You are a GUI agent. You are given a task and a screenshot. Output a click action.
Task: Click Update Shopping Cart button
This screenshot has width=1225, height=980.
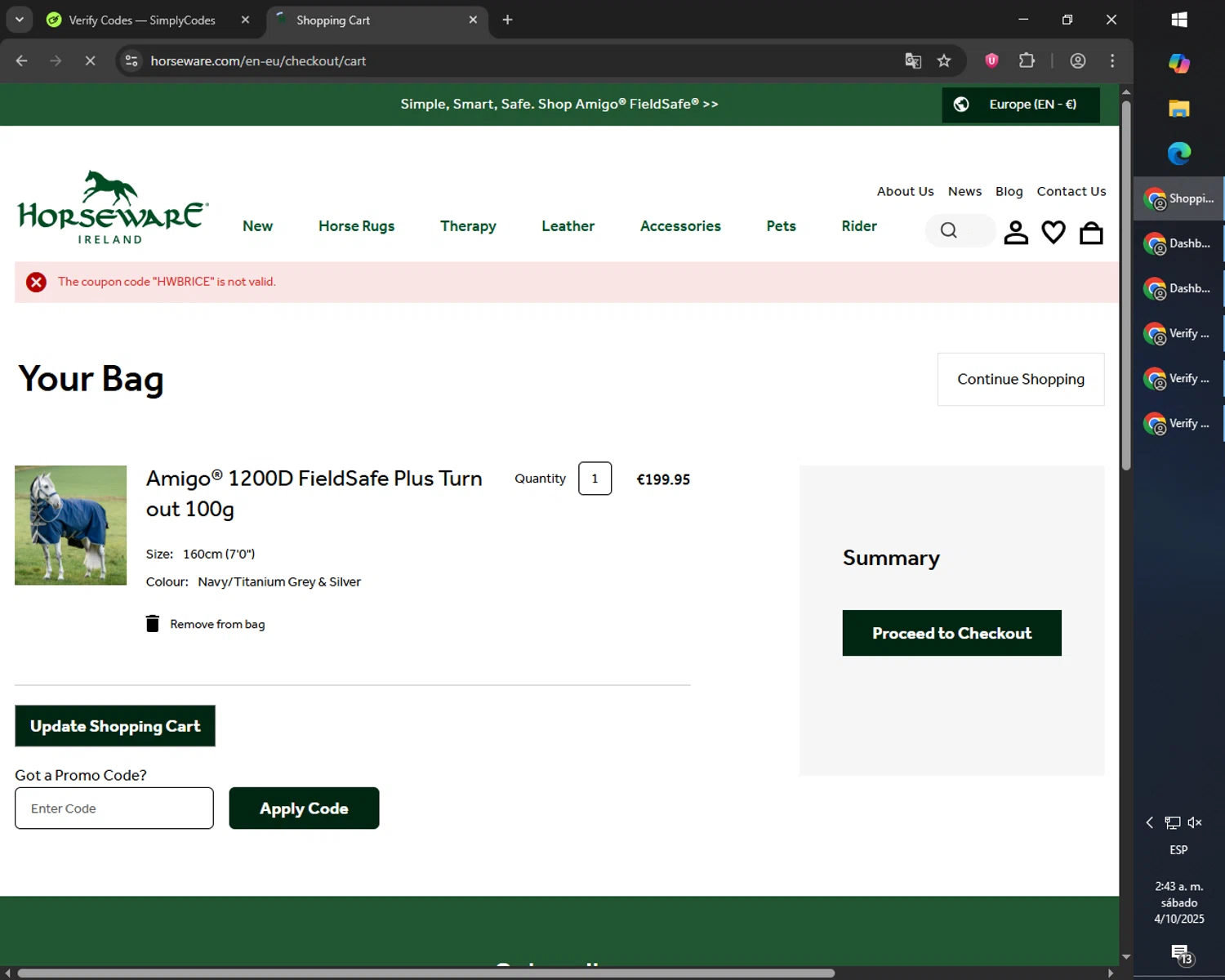click(115, 726)
